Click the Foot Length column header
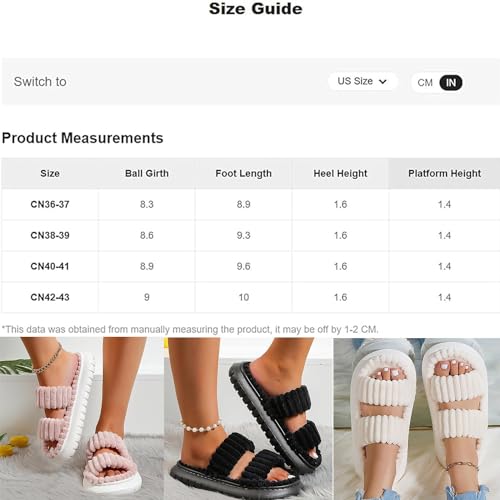The image size is (500, 500). [243, 173]
